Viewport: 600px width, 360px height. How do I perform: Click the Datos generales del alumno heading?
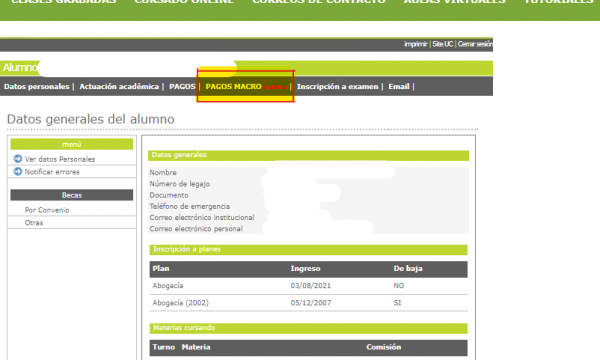coord(91,119)
